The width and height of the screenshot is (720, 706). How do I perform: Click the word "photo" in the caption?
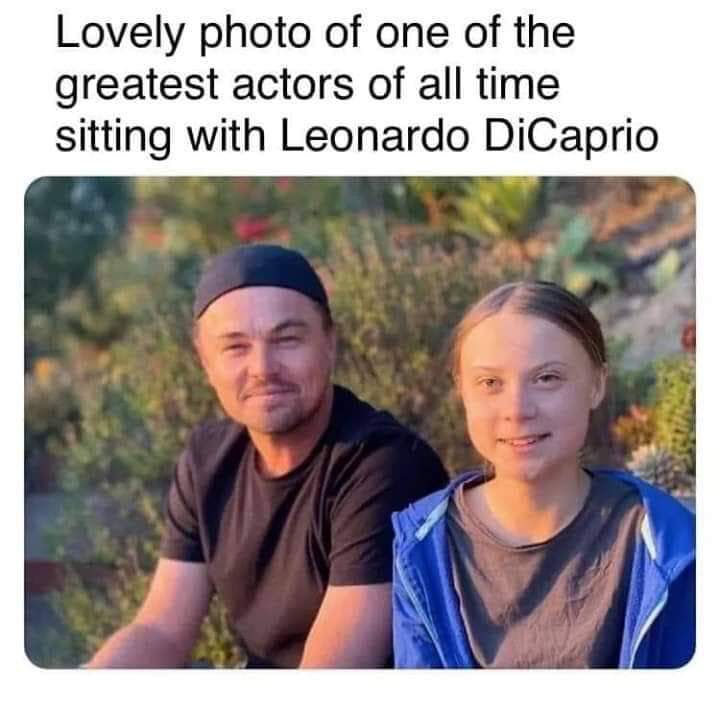pyautogui.click(x=255, y=36)
